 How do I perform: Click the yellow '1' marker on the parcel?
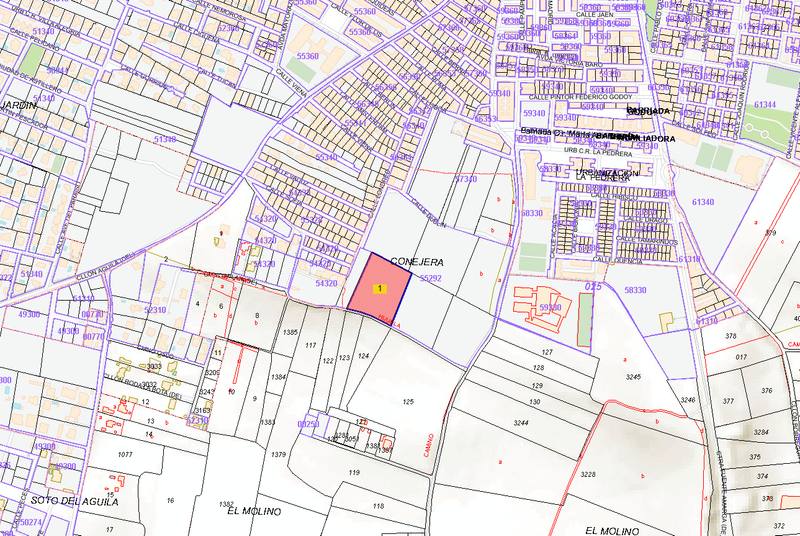(380, 289)
